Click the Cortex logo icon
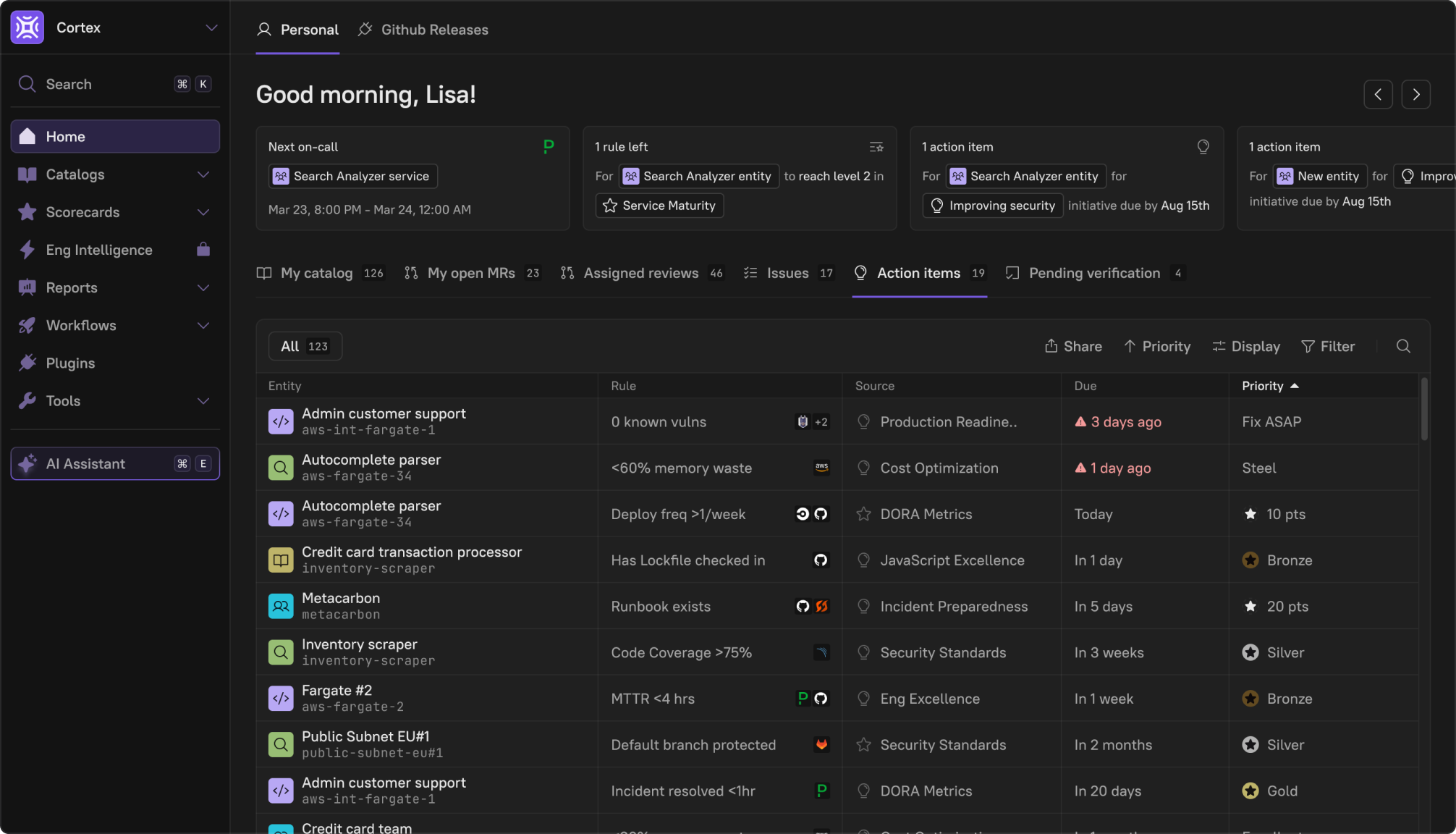Image resolution: width=1456 pixels, height=834 pixels. tap(27, 28)
